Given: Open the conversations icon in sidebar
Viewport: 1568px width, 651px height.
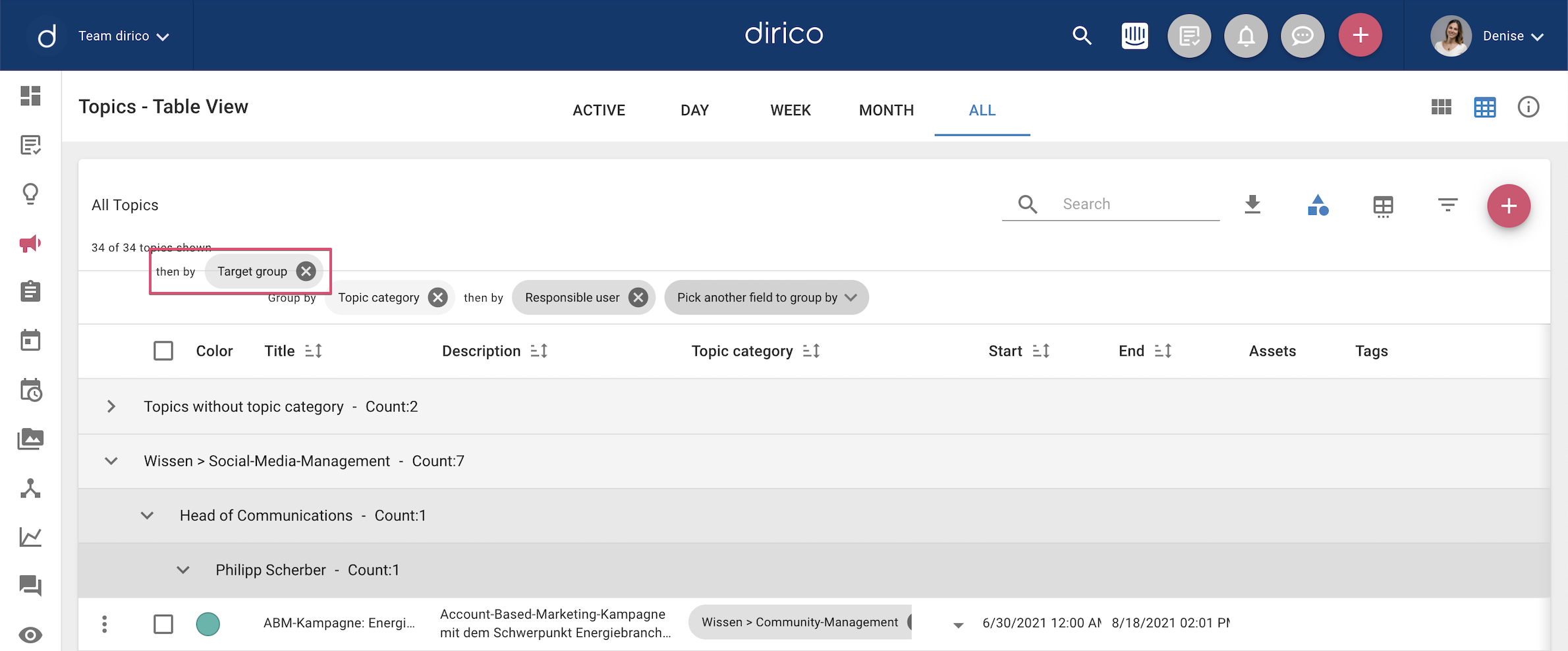Looking at the screenshot, I should tap(30, 586).
